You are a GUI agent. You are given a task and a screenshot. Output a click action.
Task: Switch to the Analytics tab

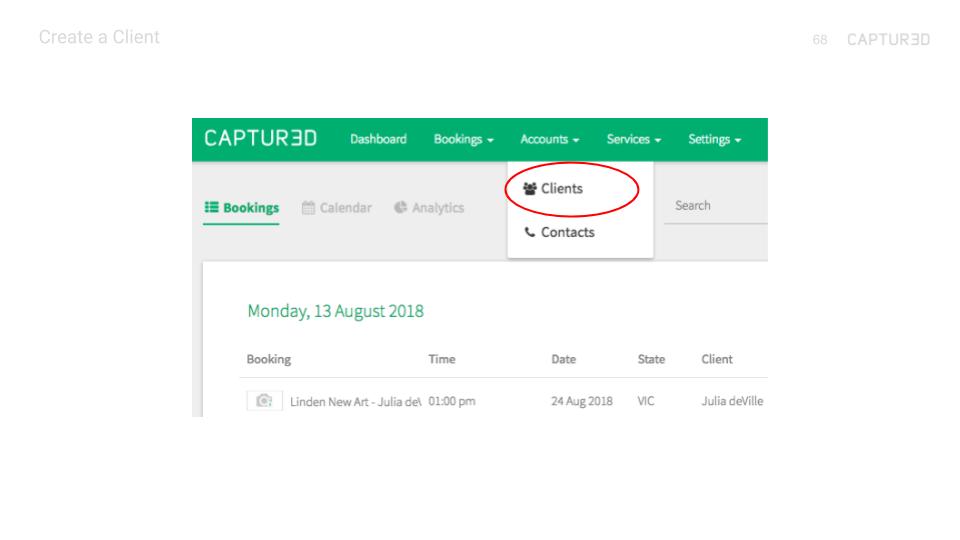click(x=429, y=208)
